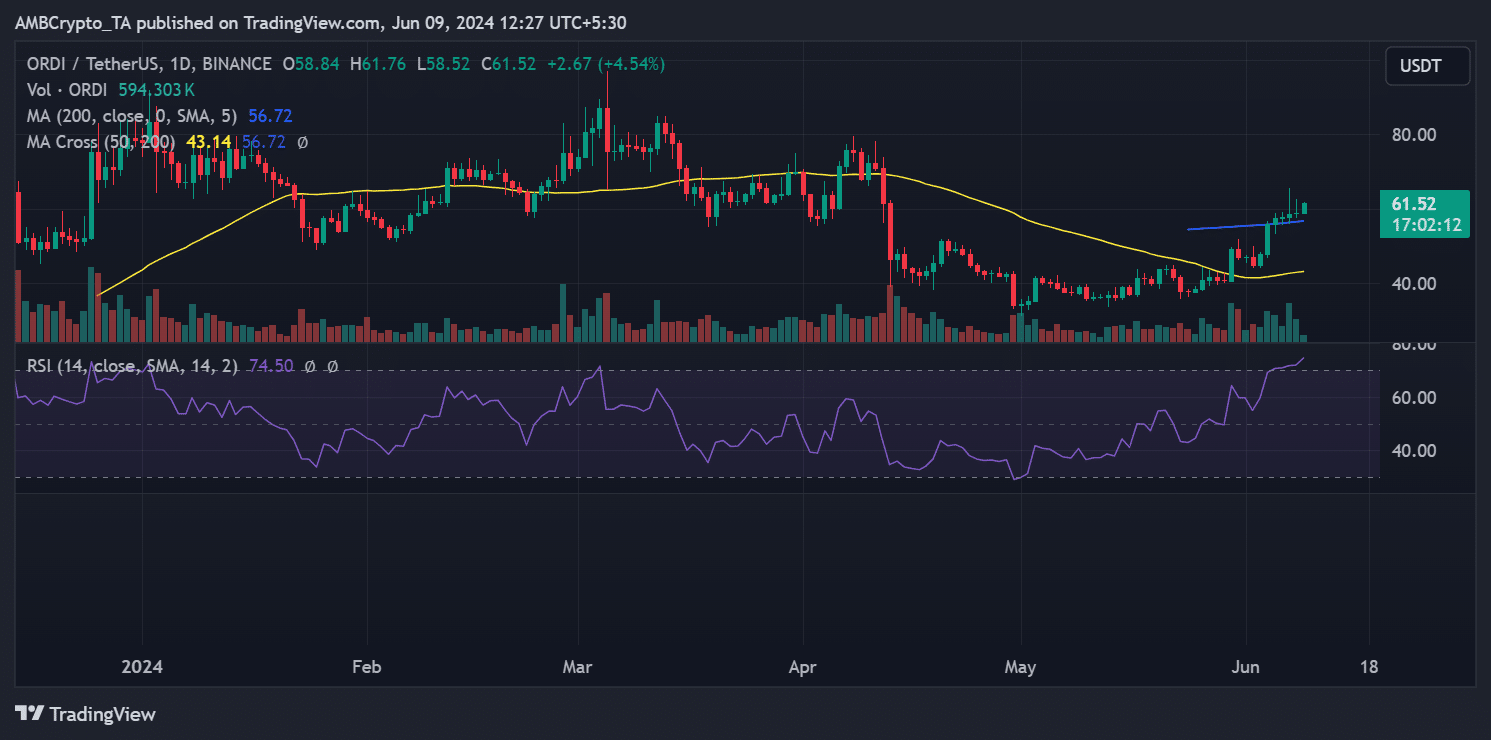
Task: Select the RSI (14, close, SMA, 14, 2) legend
Action: click(132, 366)
